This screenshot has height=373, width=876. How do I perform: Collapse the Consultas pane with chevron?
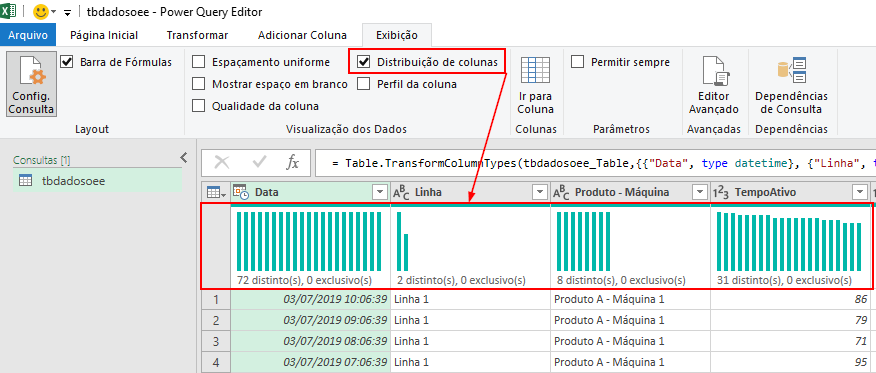tap(183, 159)
